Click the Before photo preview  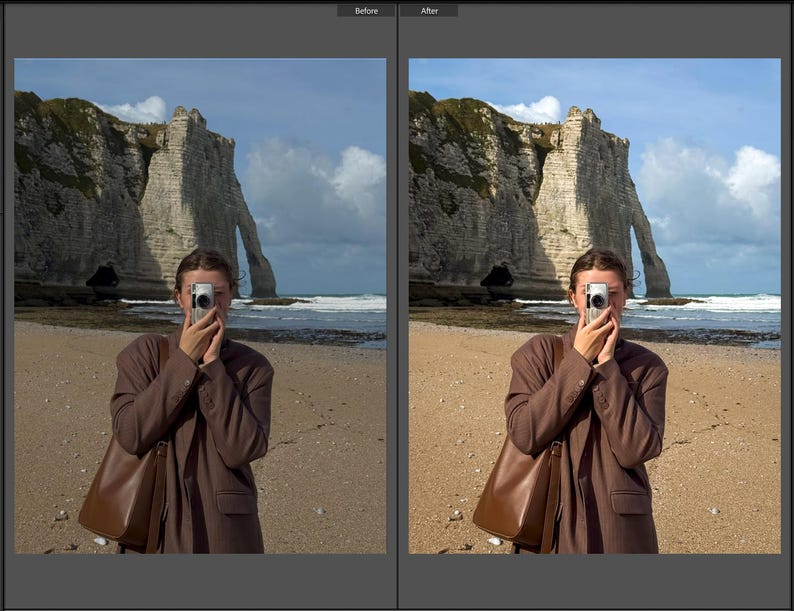(x=200, y=306)
